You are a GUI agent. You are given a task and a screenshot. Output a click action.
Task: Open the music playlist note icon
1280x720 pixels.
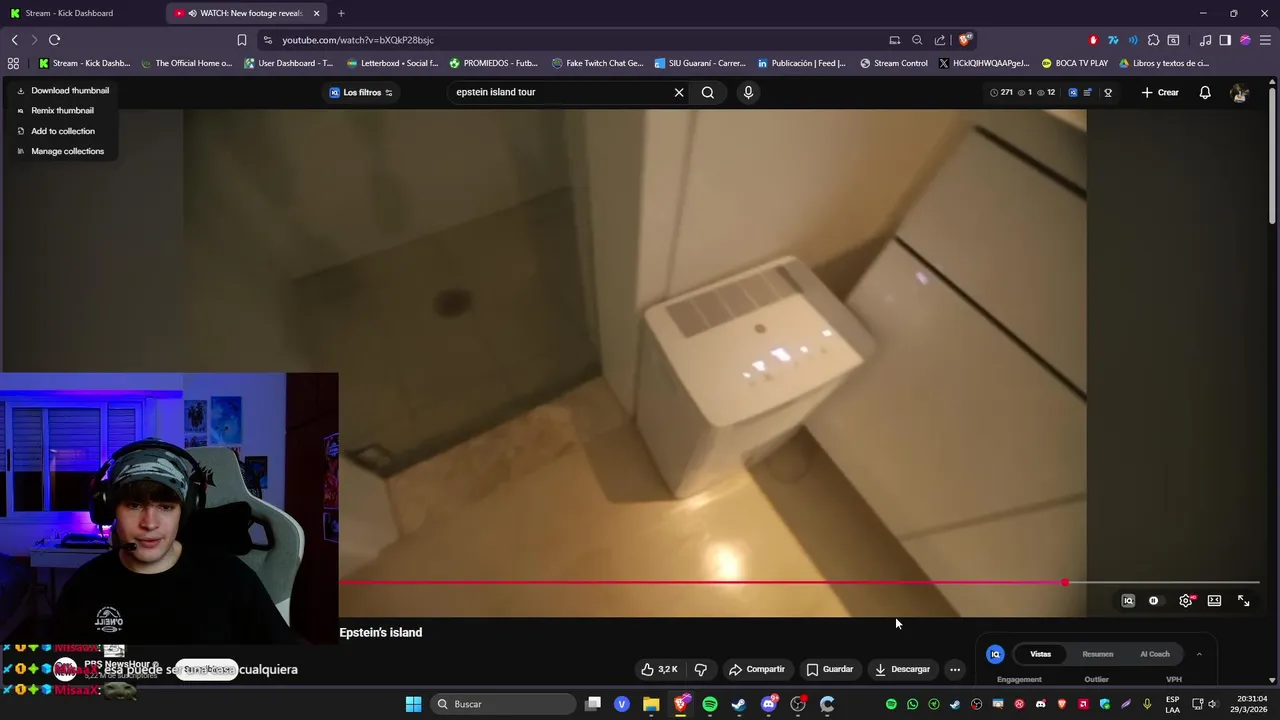tap(1205, 40)
